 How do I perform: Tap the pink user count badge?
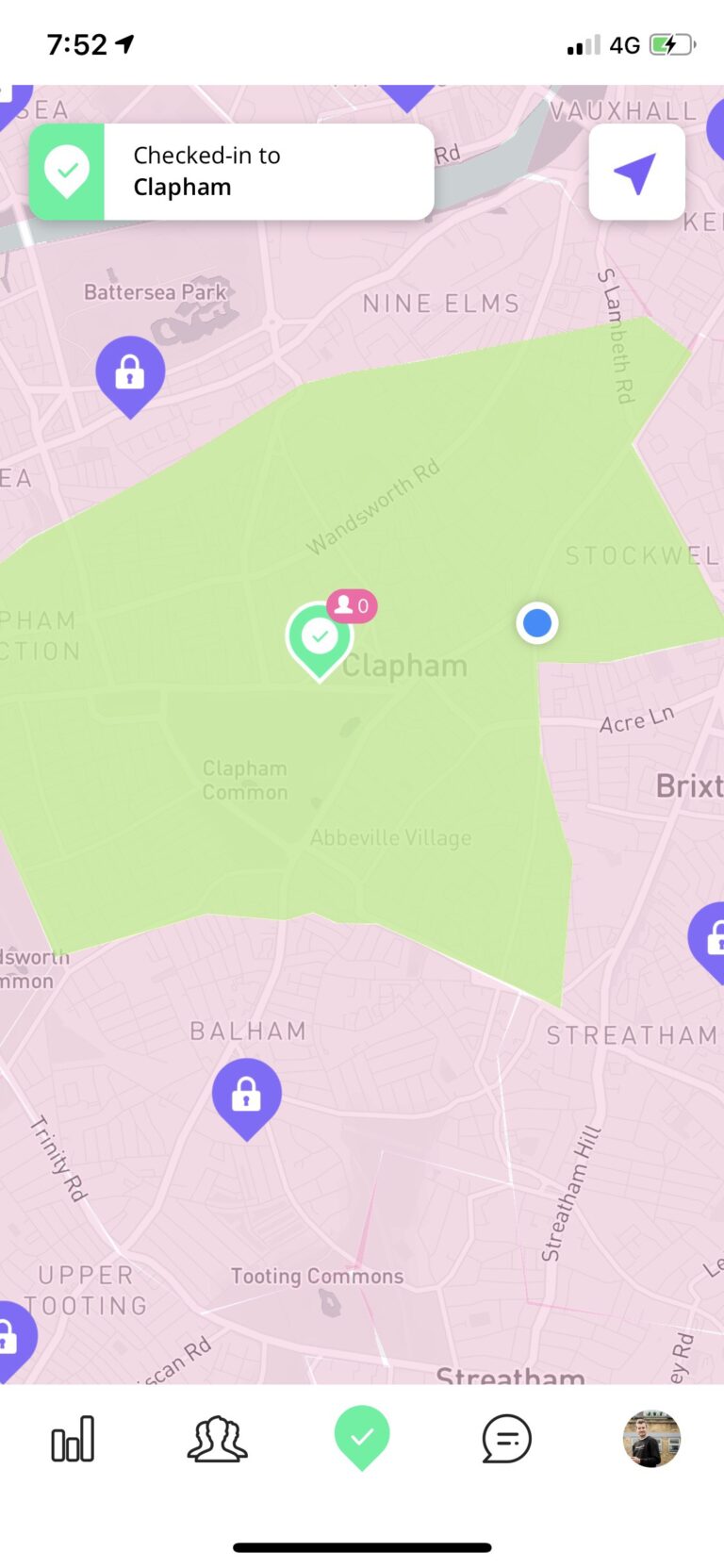(x=352, y=605)
